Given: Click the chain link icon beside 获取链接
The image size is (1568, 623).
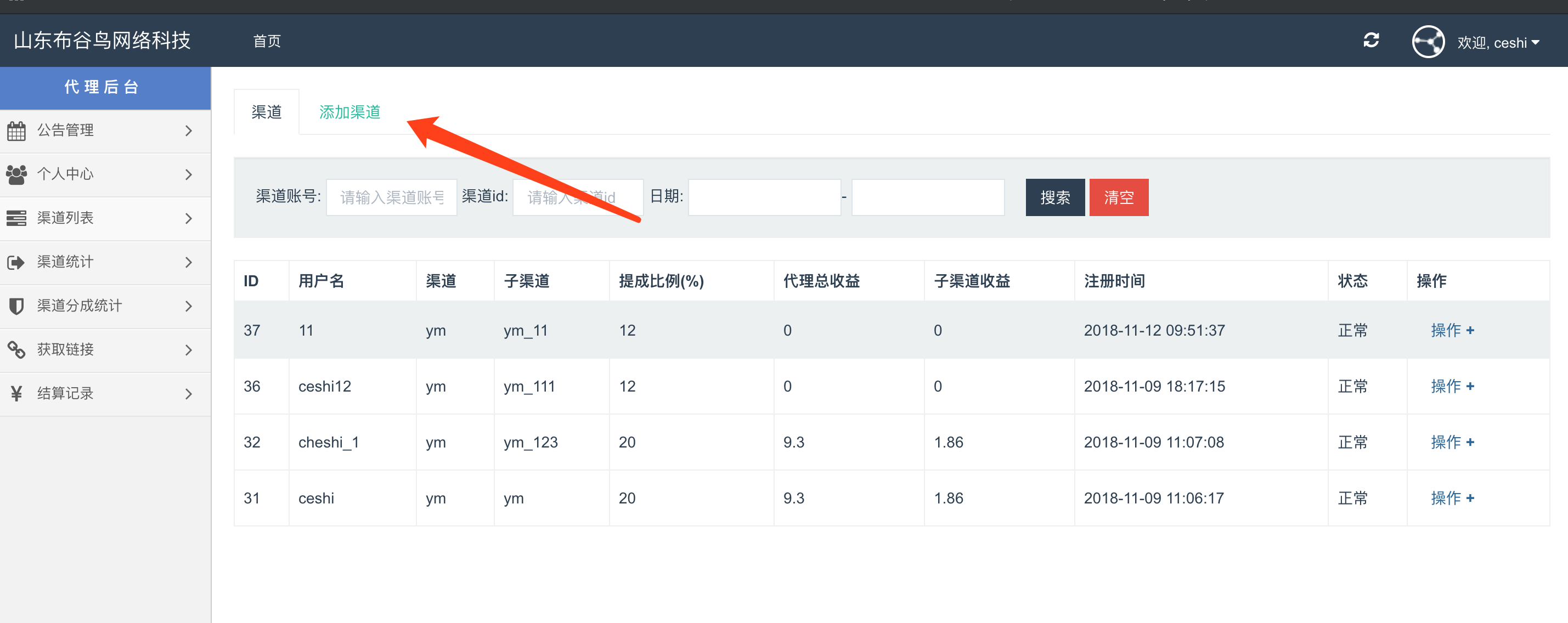Looking at the screenshot, I should pyautogui.click(x=16, y=350).
